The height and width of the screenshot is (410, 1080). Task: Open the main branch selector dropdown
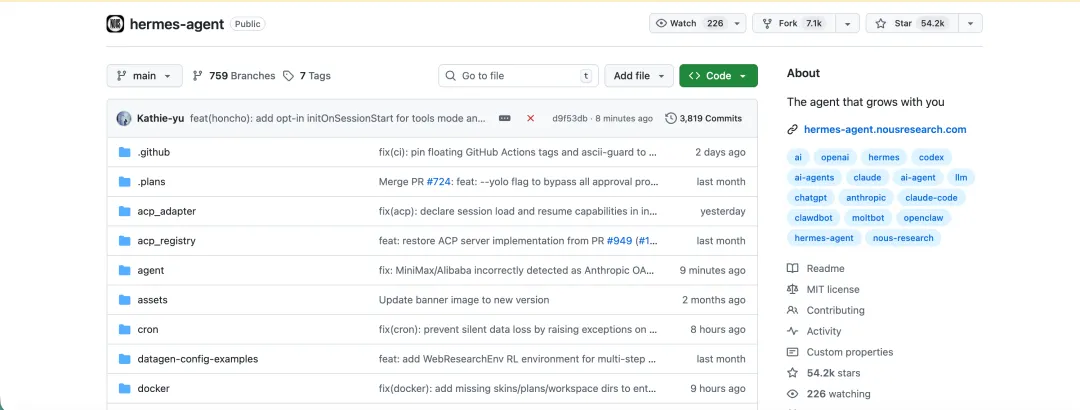click(x=145, y=76)
